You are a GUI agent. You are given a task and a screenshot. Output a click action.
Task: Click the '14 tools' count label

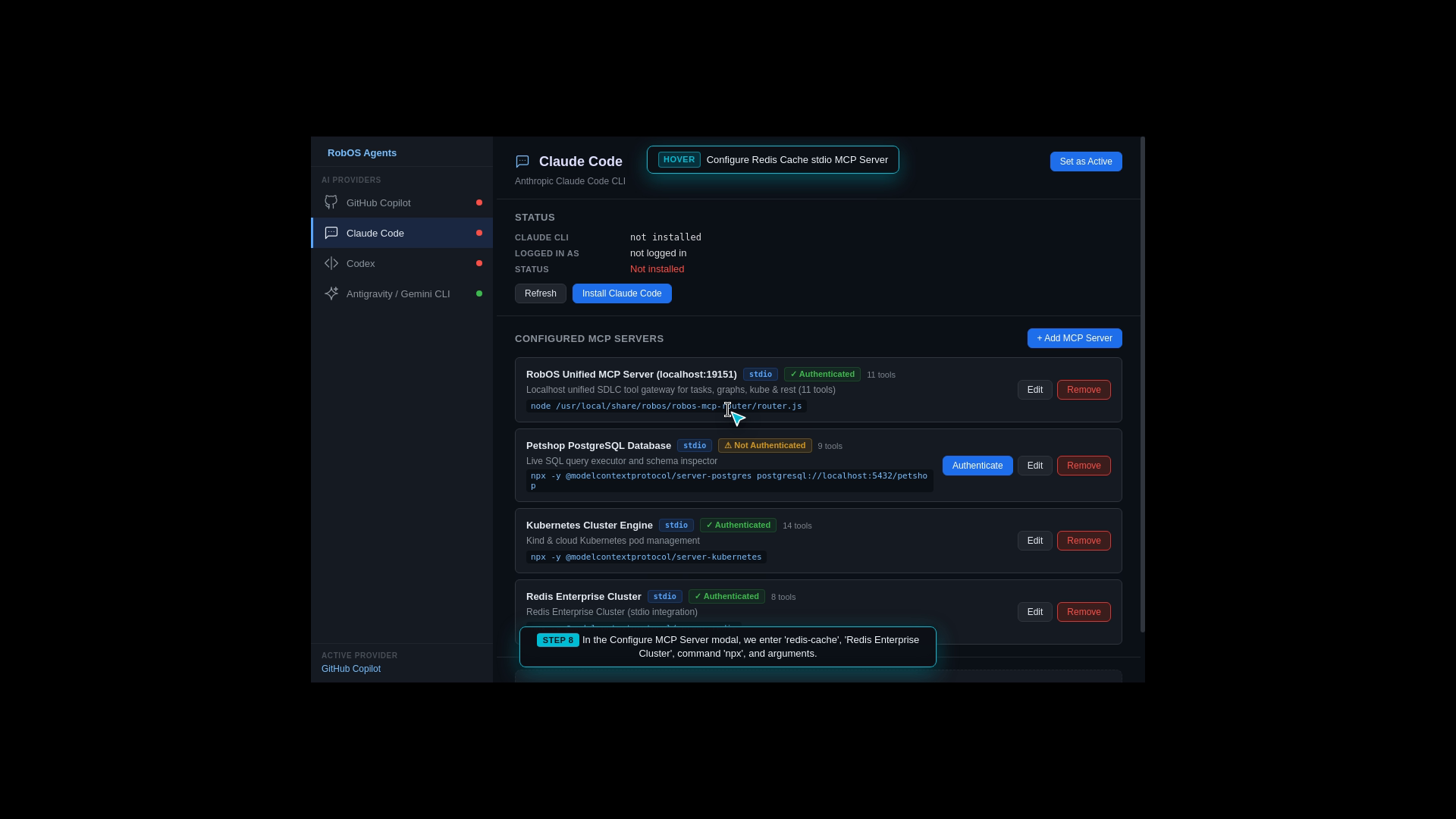point(797,526)
